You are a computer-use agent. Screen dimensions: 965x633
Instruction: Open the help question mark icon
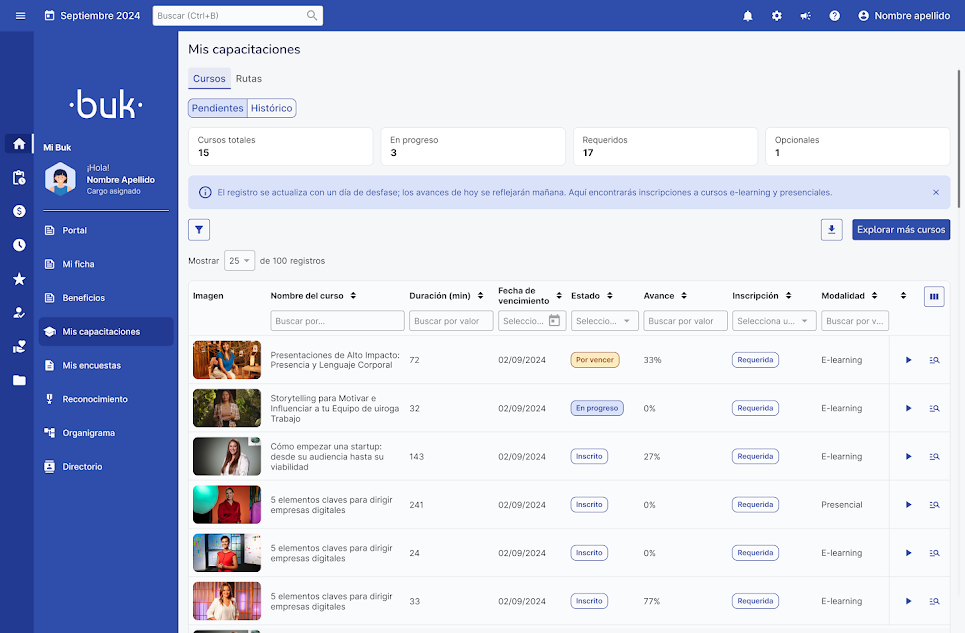point(835,16)
